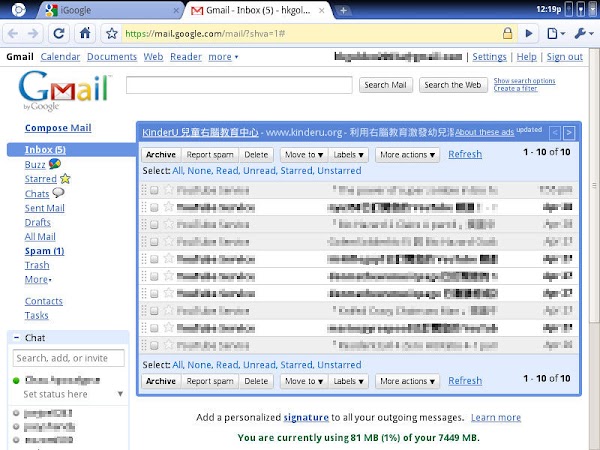Click the Gmail logo

point(64,90)
